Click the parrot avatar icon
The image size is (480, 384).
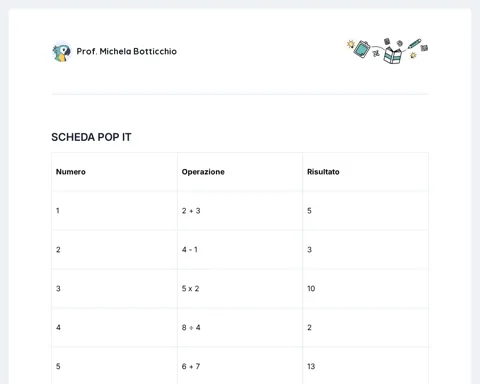[62, 52]
